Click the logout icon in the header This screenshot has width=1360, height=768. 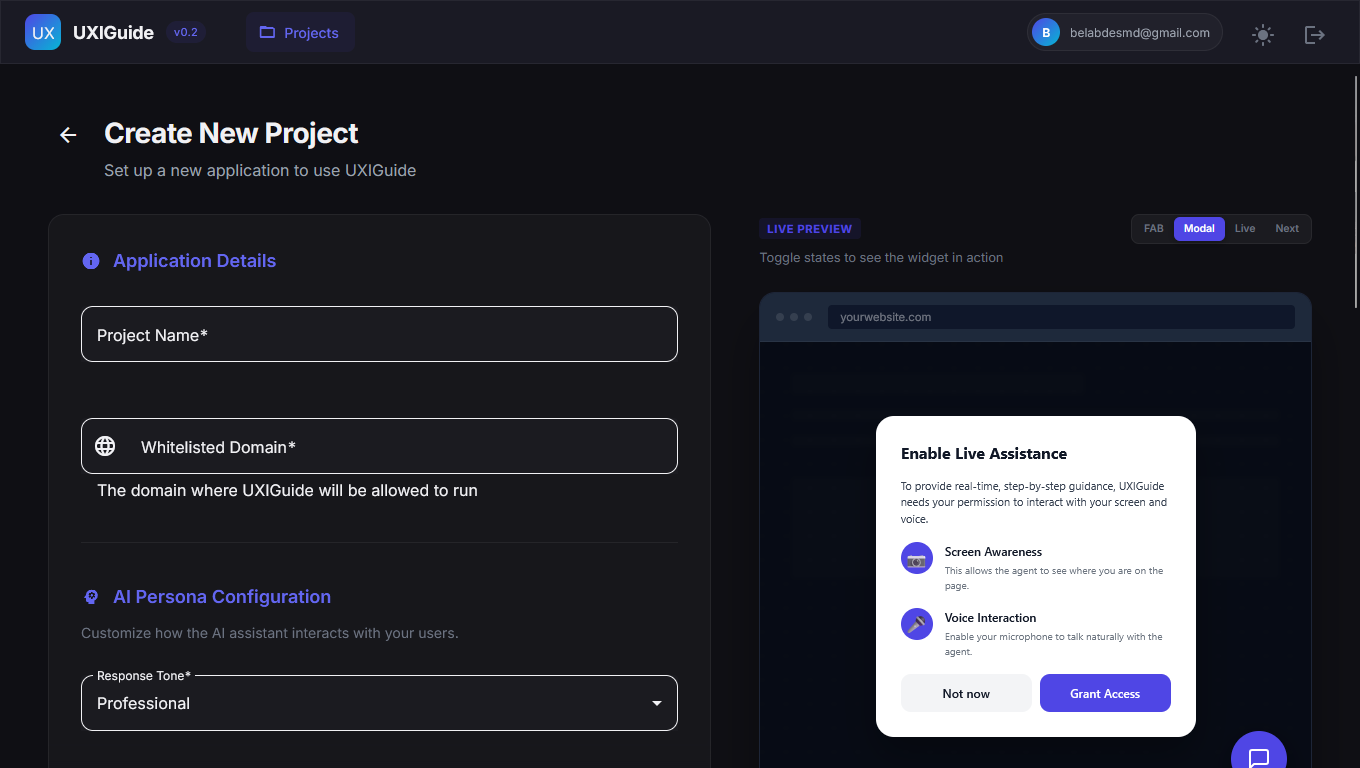(1315, 35)
